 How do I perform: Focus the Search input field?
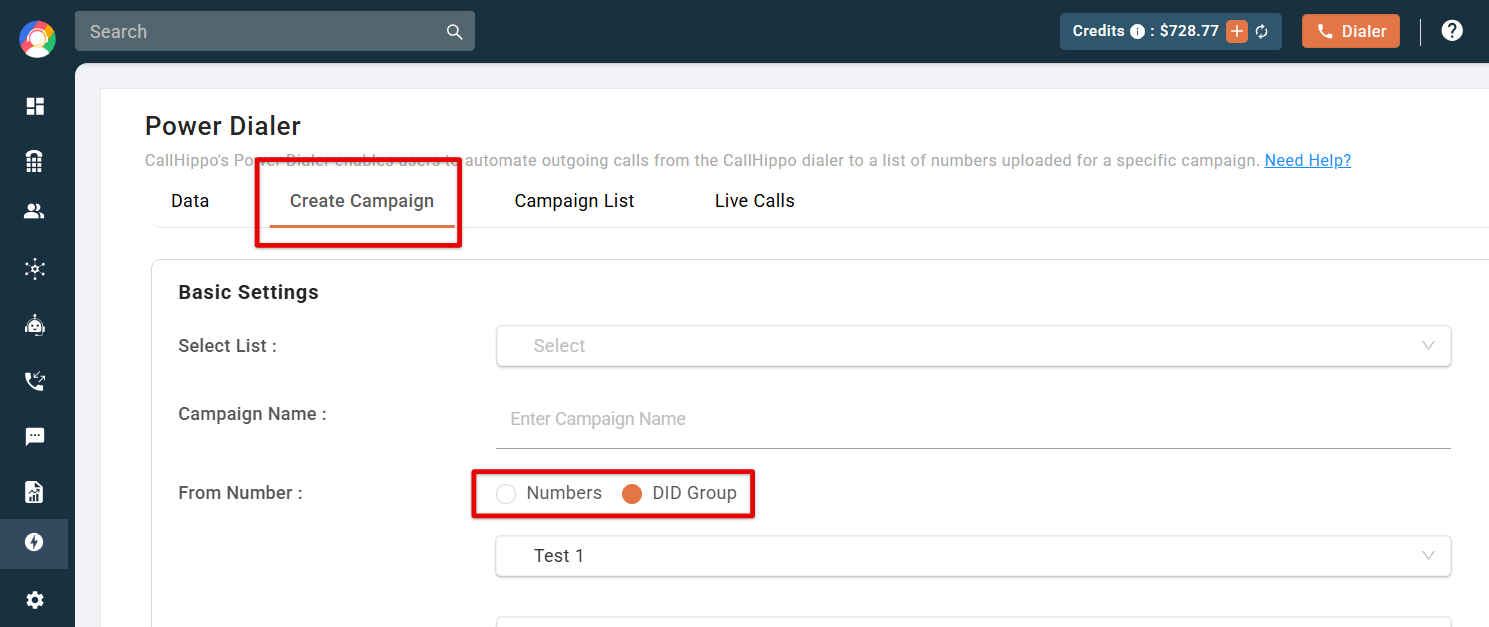275,31
